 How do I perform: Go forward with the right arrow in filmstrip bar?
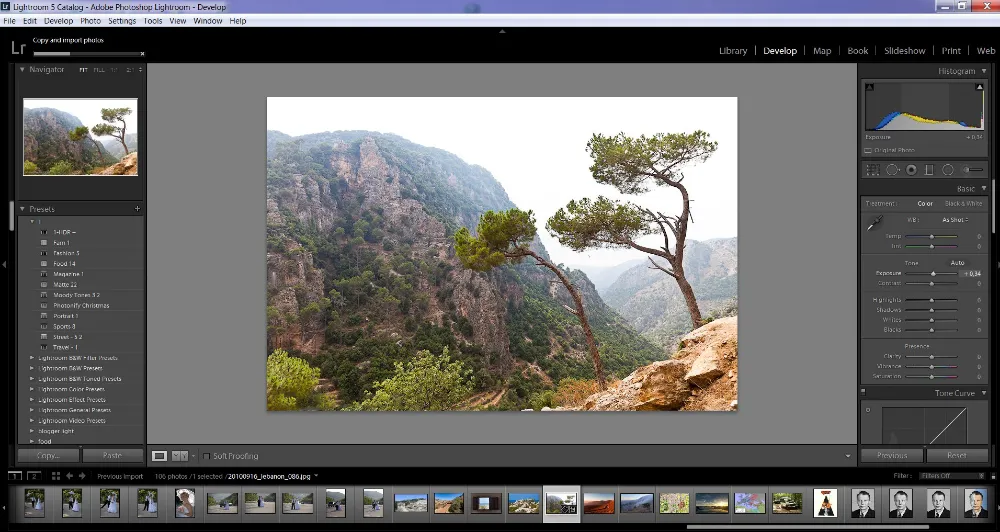point(82,476)
